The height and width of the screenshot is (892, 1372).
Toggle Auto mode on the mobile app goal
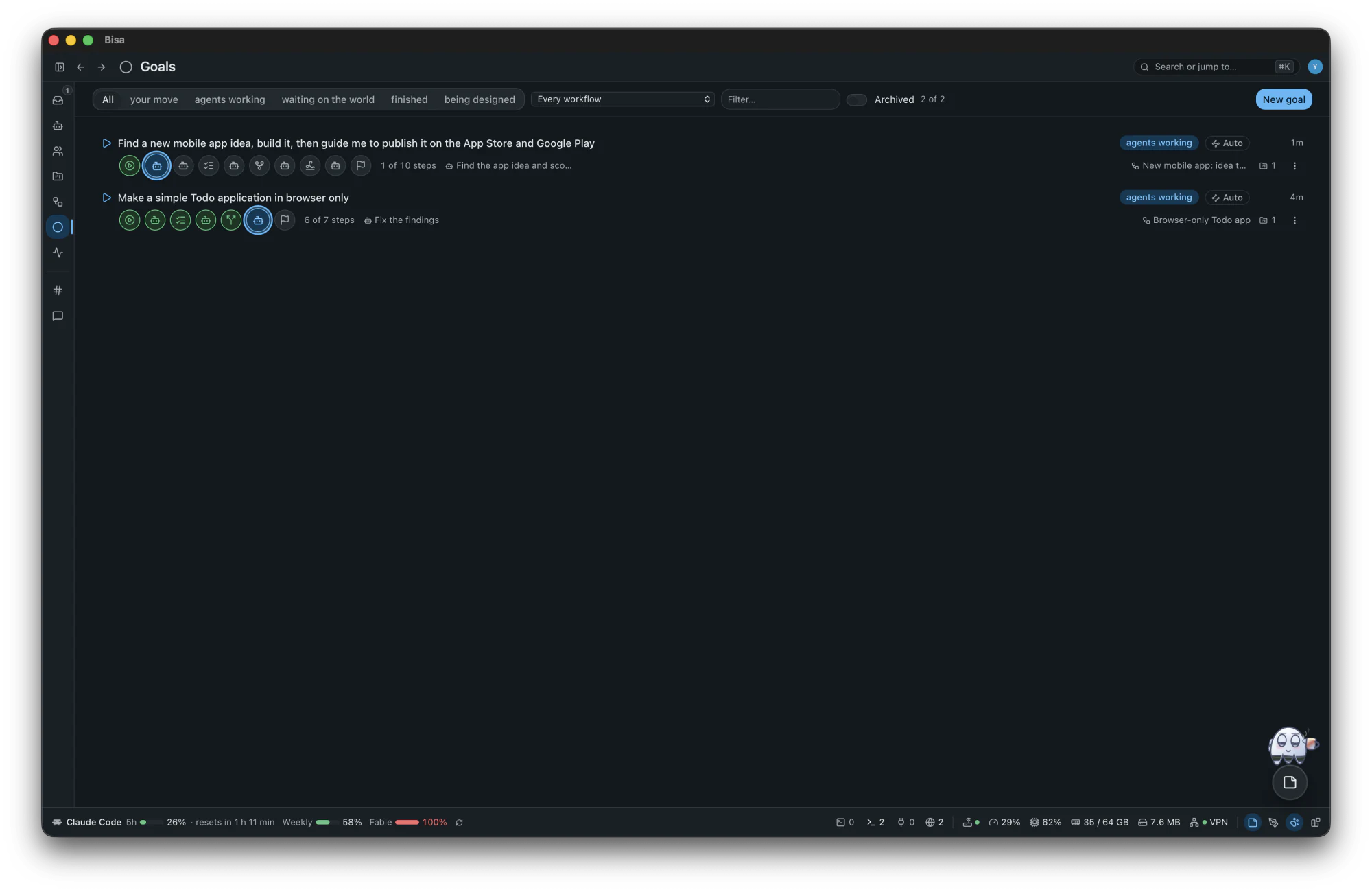point(1227,143)
